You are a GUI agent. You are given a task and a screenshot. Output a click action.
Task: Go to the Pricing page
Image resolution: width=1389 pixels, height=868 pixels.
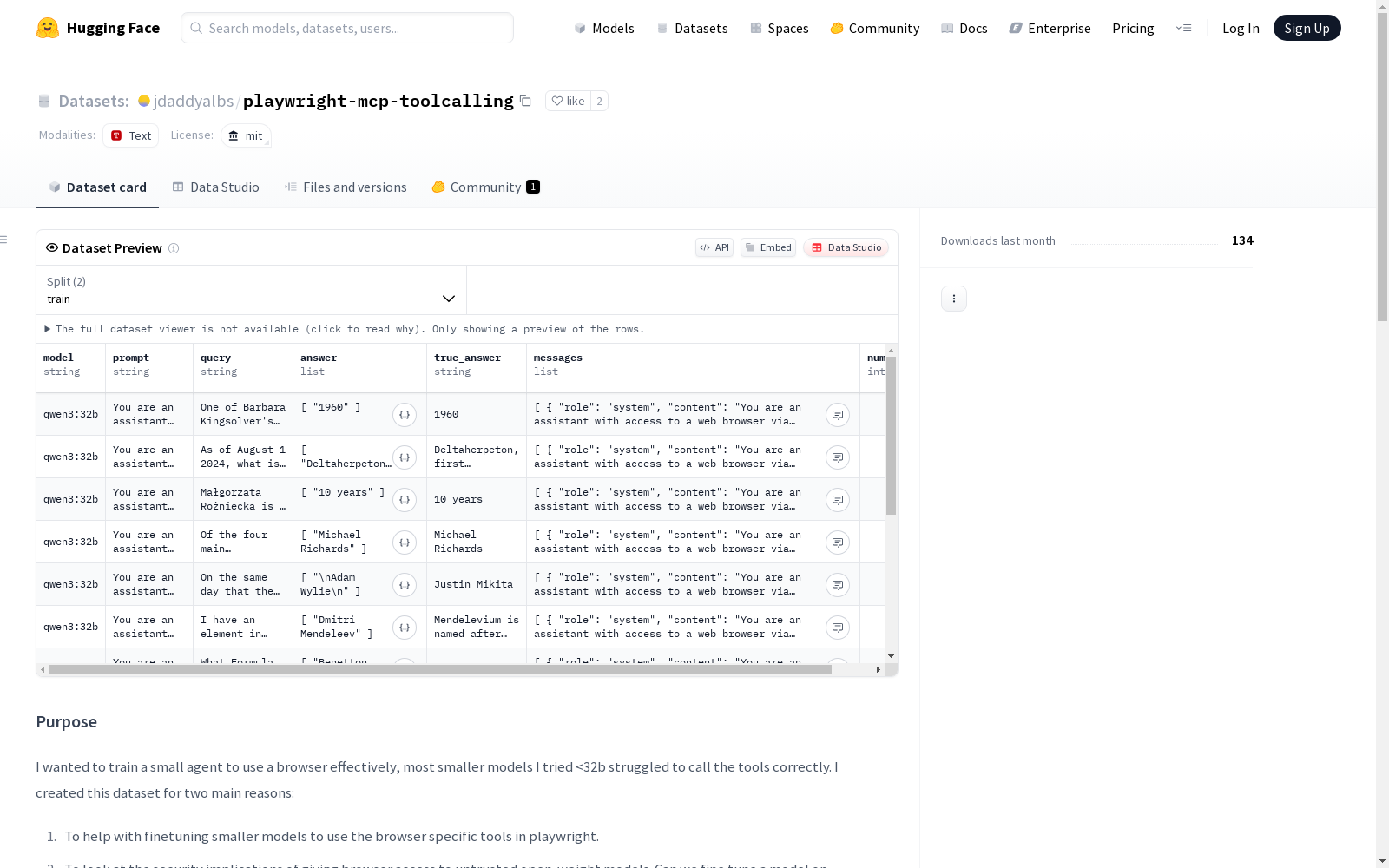pyautogui.click(x=1133, y=28)
